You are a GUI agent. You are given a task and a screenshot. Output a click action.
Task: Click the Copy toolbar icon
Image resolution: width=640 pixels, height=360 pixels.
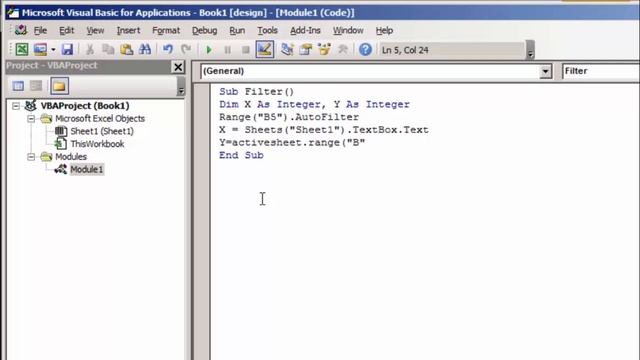pyautogui.click(x=108, y=50)
